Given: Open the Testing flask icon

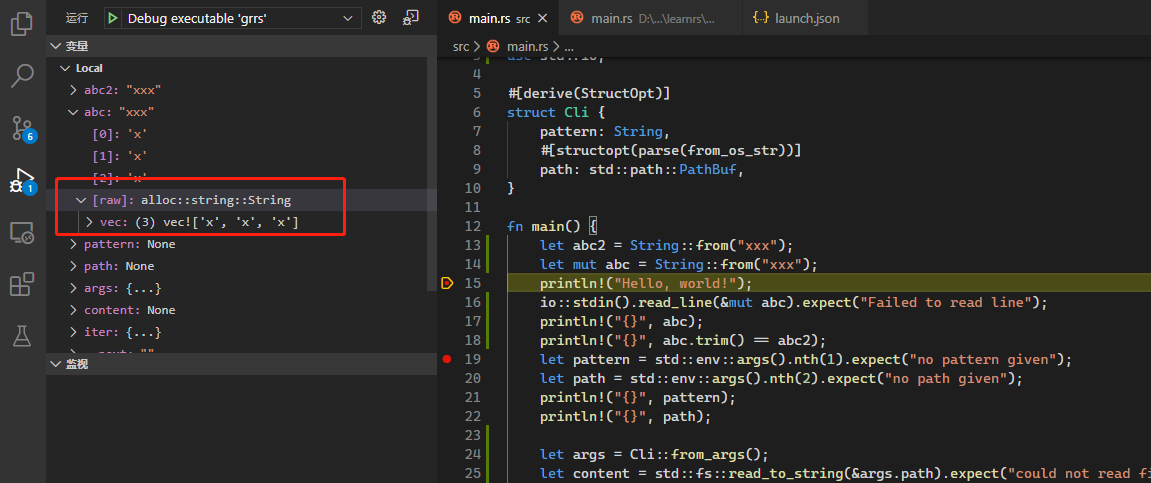Looking at the screenshot, I should (22, 335).
